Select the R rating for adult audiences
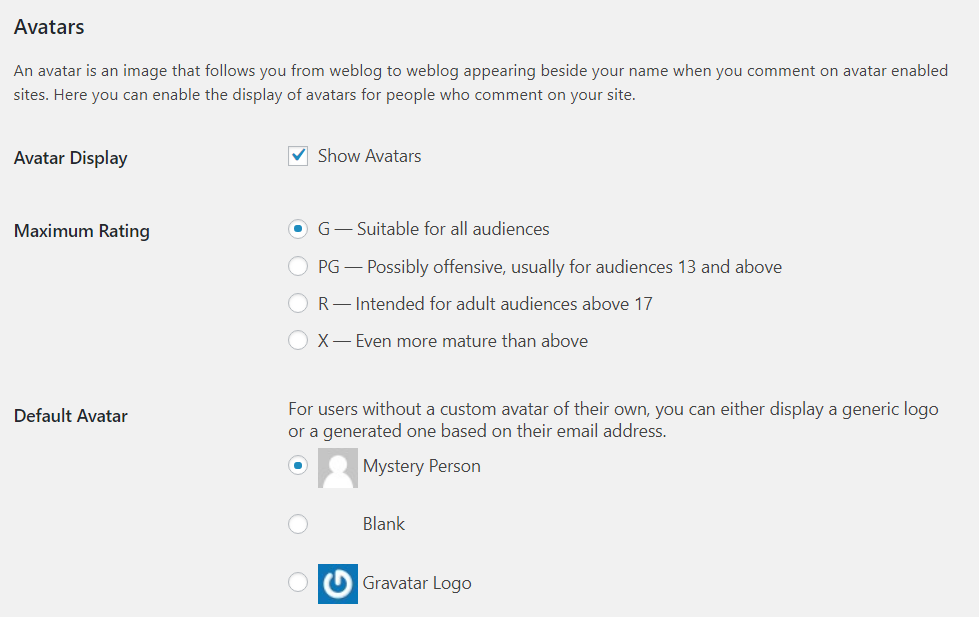 (x=297, y=303)
